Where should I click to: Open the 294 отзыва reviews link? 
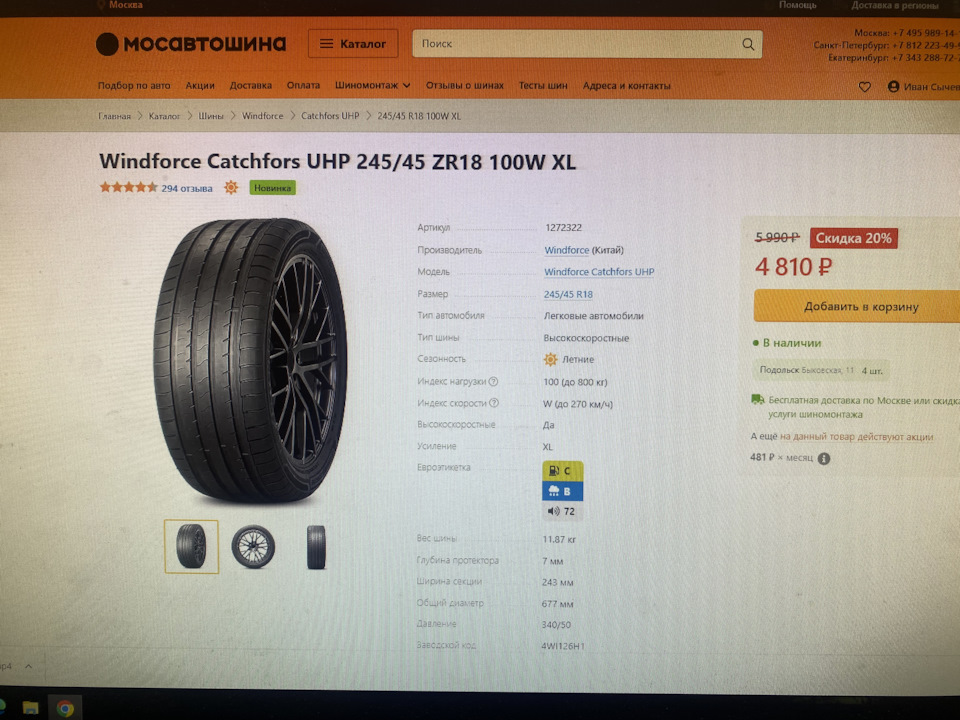tap(187, 188)
